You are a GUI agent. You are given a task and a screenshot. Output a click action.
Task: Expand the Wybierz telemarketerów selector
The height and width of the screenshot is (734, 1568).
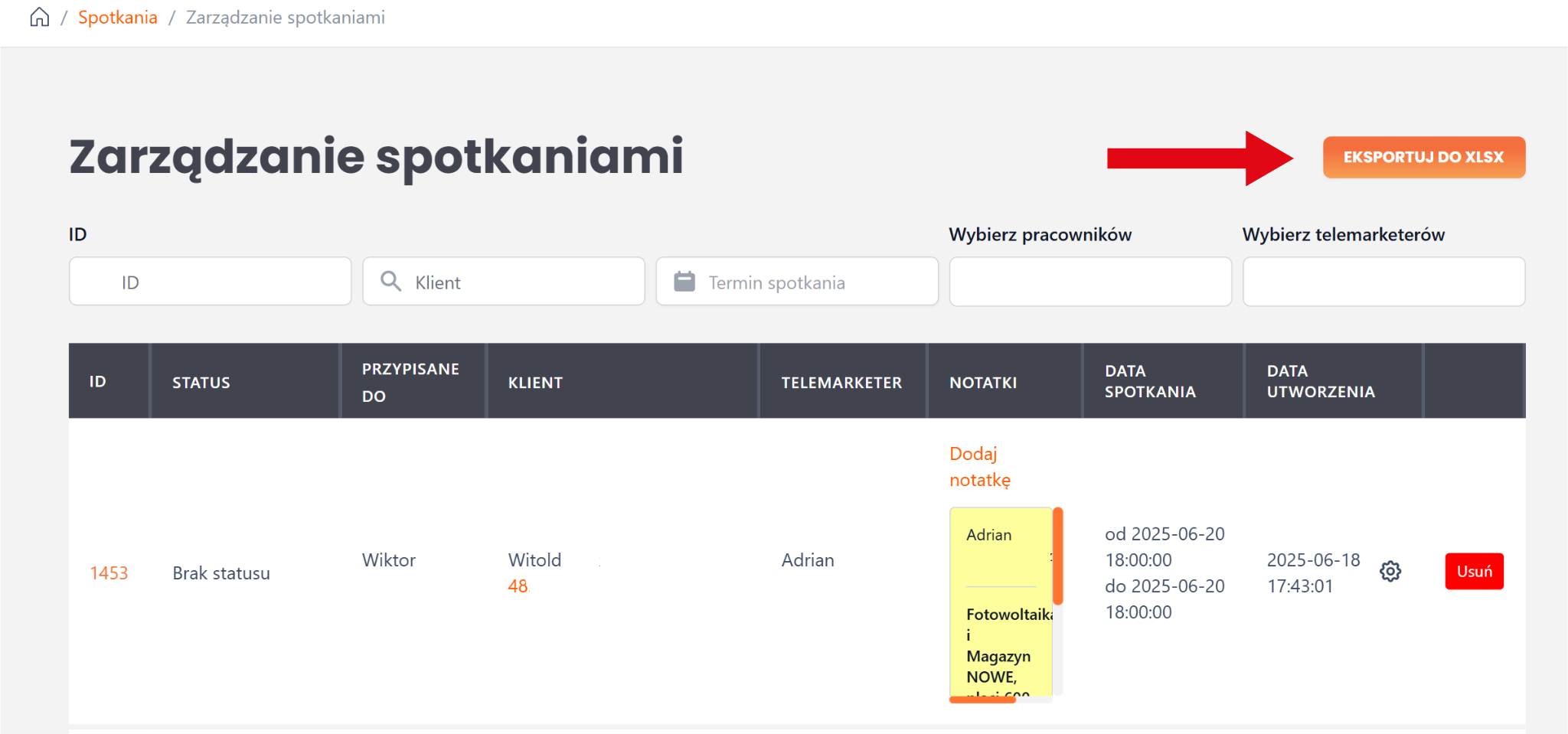tap(1383, 282)
